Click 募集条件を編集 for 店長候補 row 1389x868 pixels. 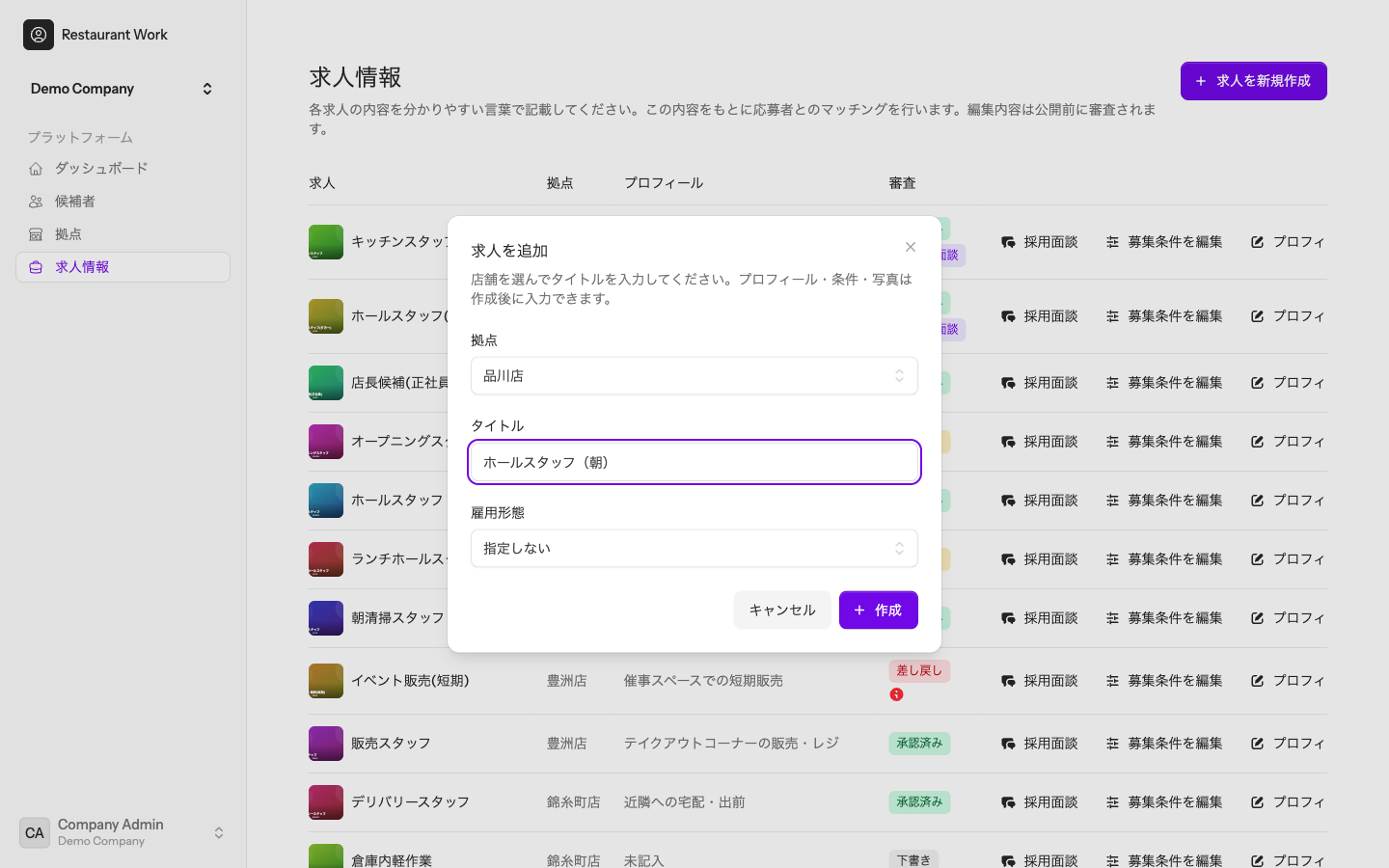point(1164,383)
